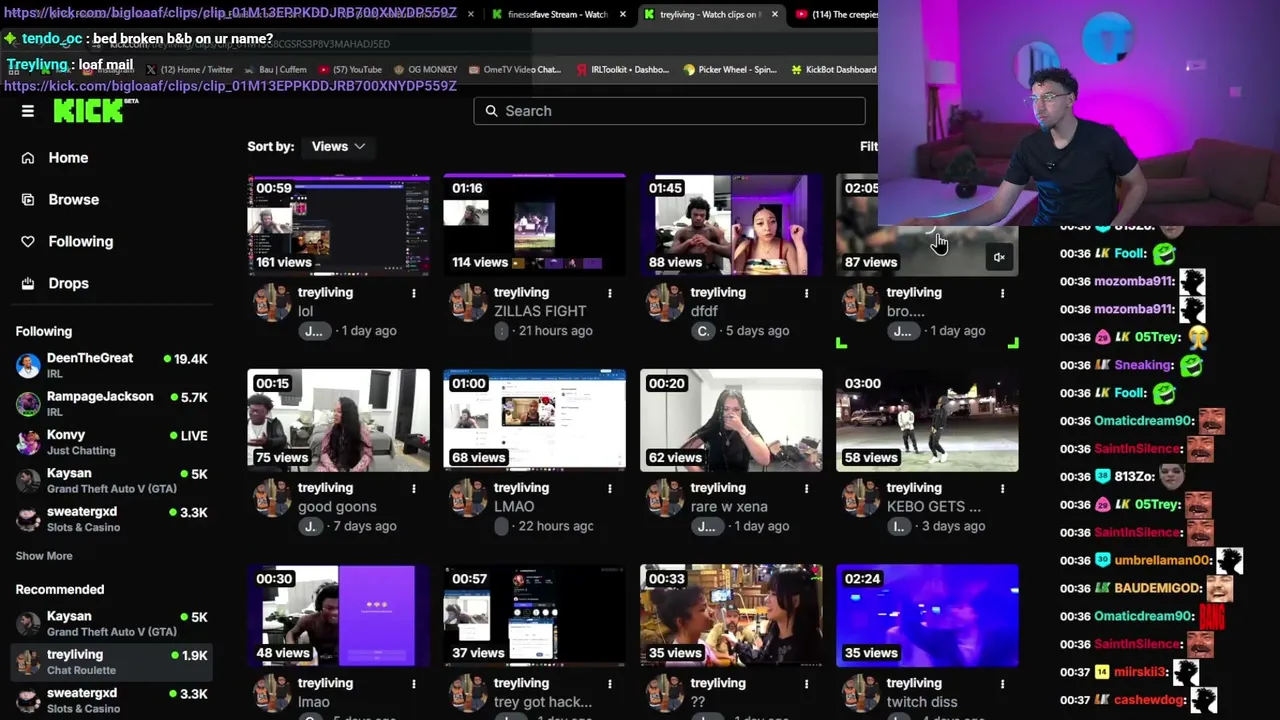Close the 'finessefave Stream' browser tab
Image resolution: width=1280 pixels, height=720 pixels.
point(623,14)
